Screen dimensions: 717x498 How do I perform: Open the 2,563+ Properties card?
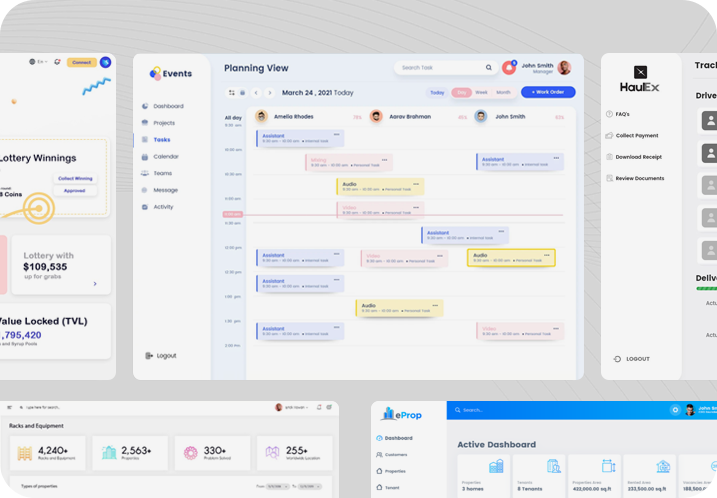tap(130, 453)
